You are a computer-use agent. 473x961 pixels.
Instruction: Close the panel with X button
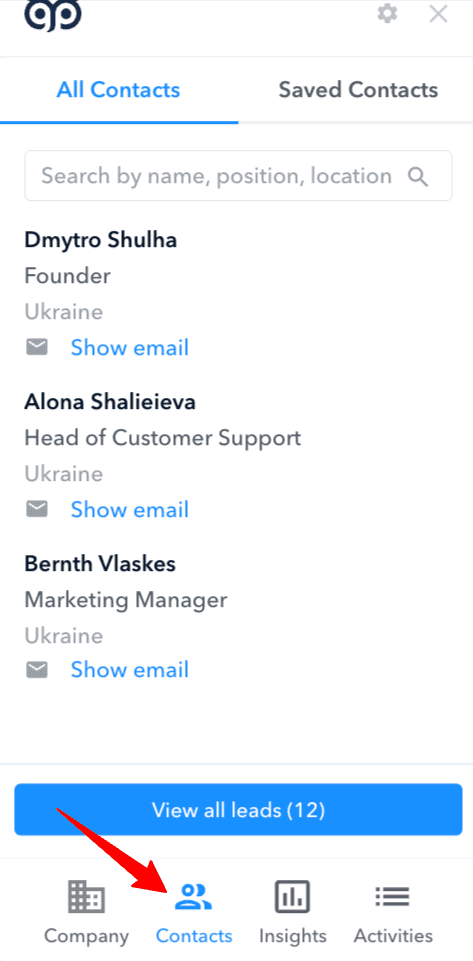[x=438, y=13]
